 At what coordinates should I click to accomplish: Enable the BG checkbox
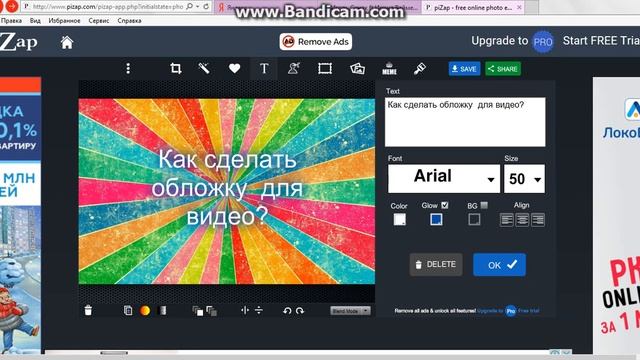pyautogui.click(x=484, y=205)
